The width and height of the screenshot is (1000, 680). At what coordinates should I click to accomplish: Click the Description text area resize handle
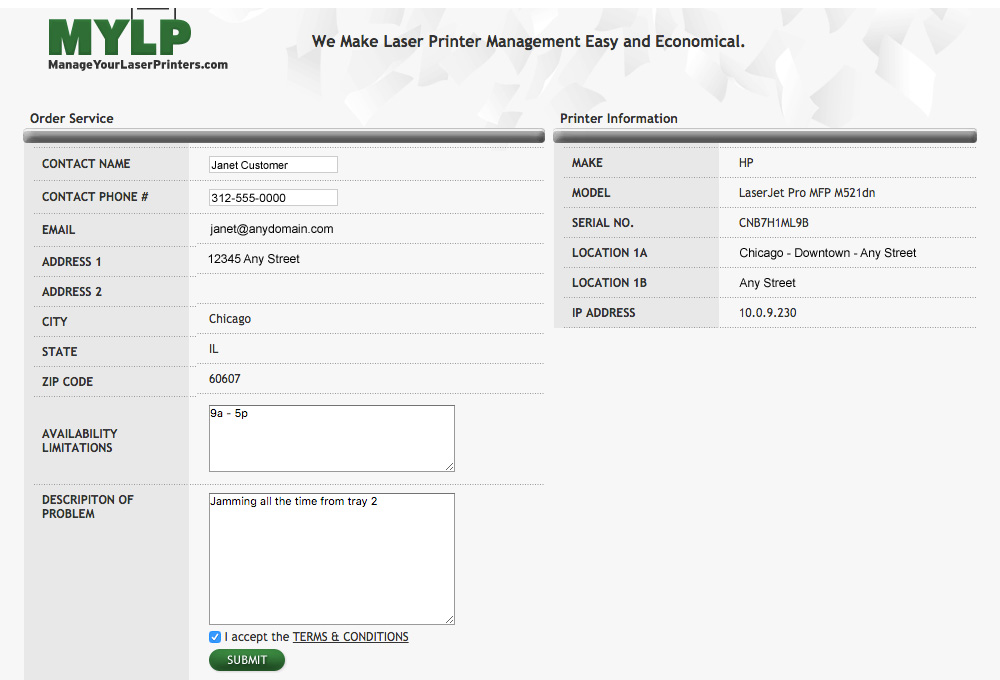click(449, 620)
